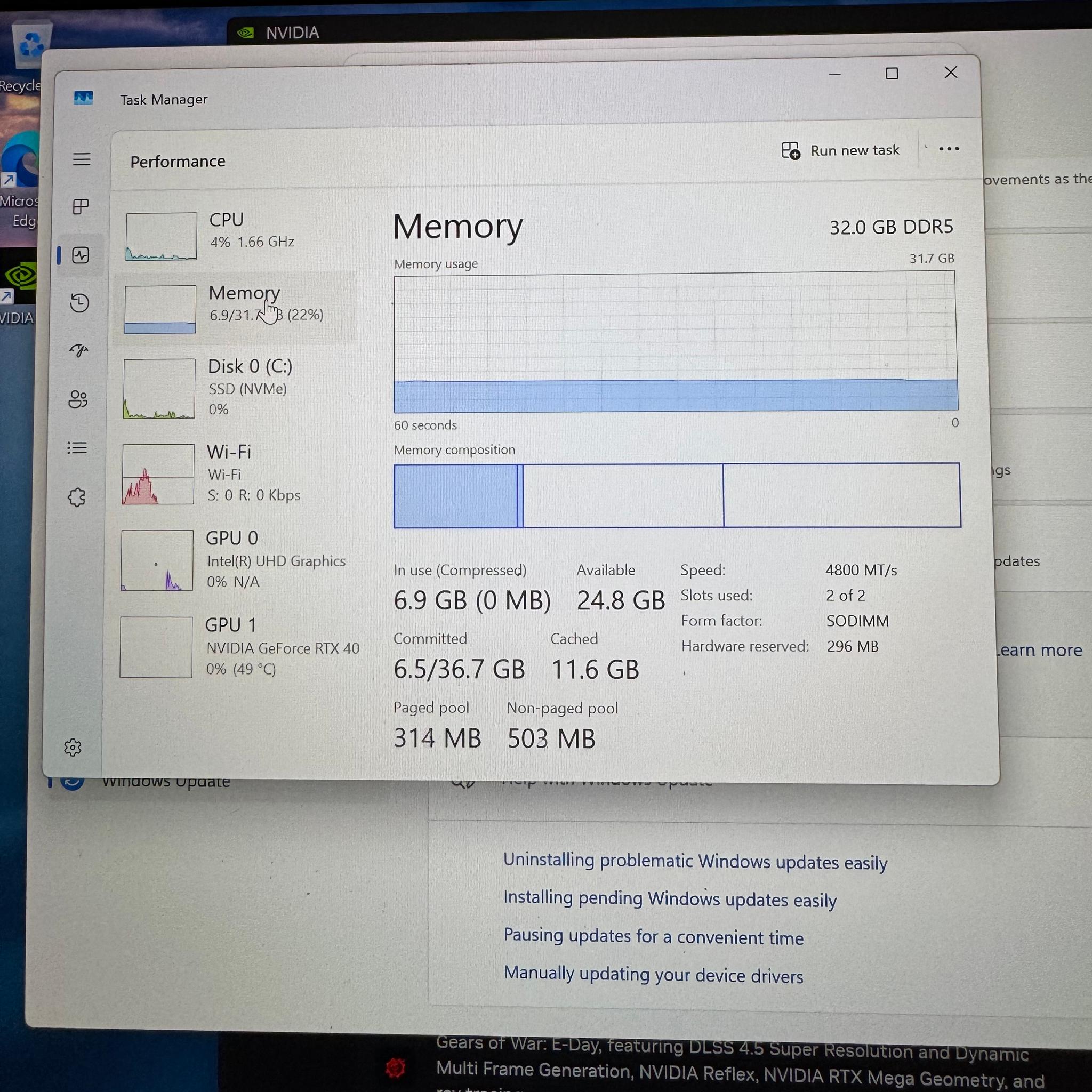Click the Form factor value SODIMM

[857, 621]
